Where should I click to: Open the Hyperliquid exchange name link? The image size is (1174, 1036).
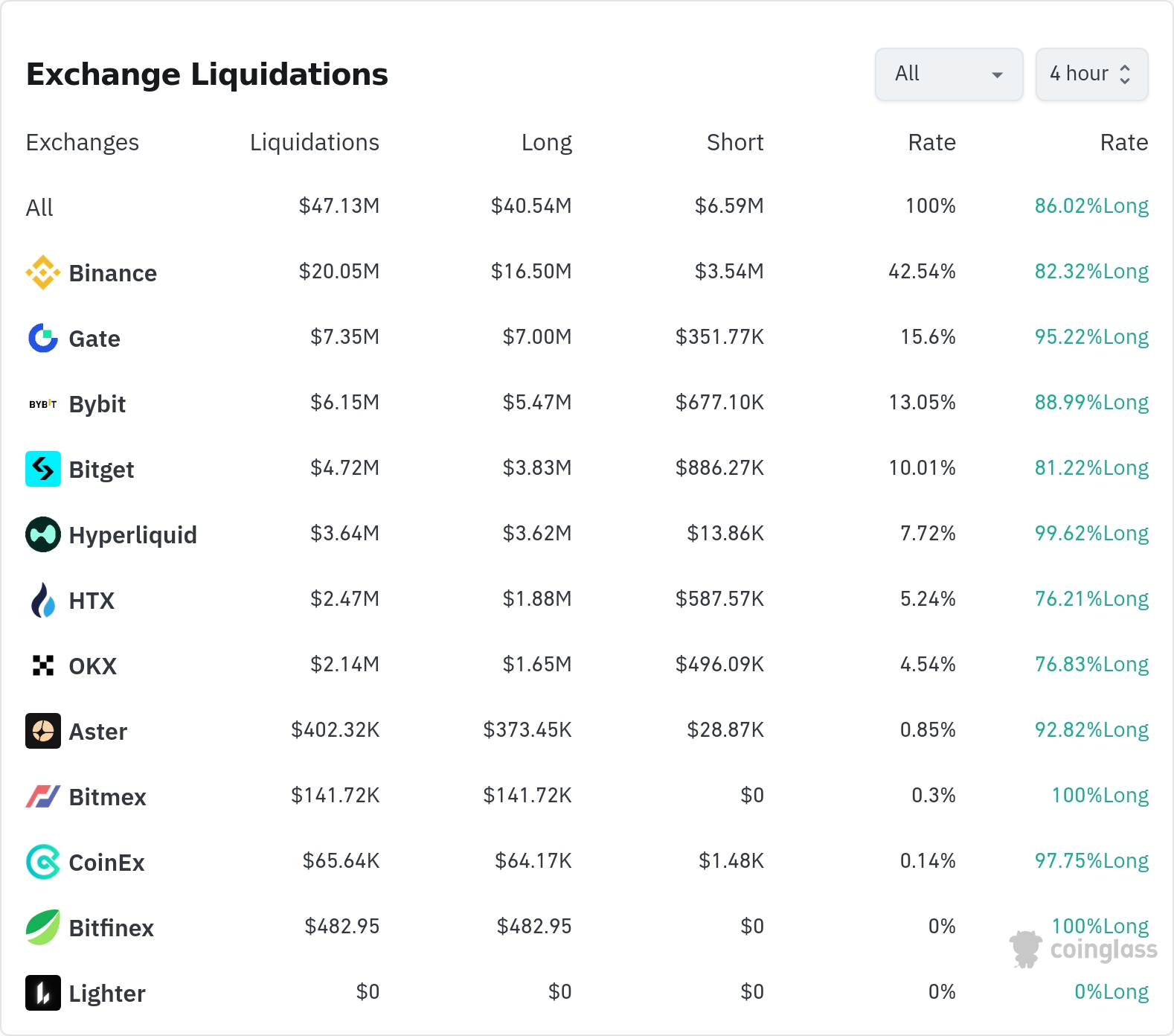pyautogui.click(x=132, y=535)
